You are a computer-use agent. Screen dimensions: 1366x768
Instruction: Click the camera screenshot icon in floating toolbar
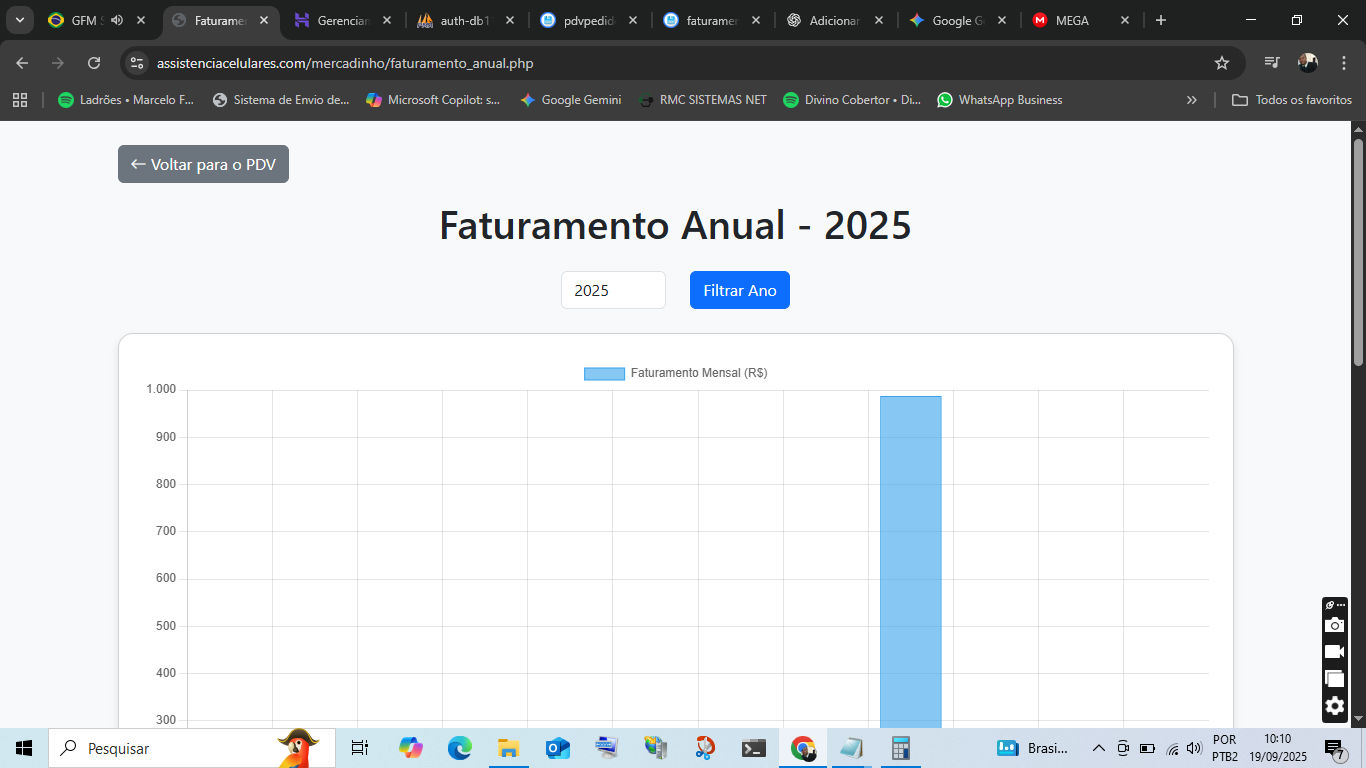(1334, 625)
